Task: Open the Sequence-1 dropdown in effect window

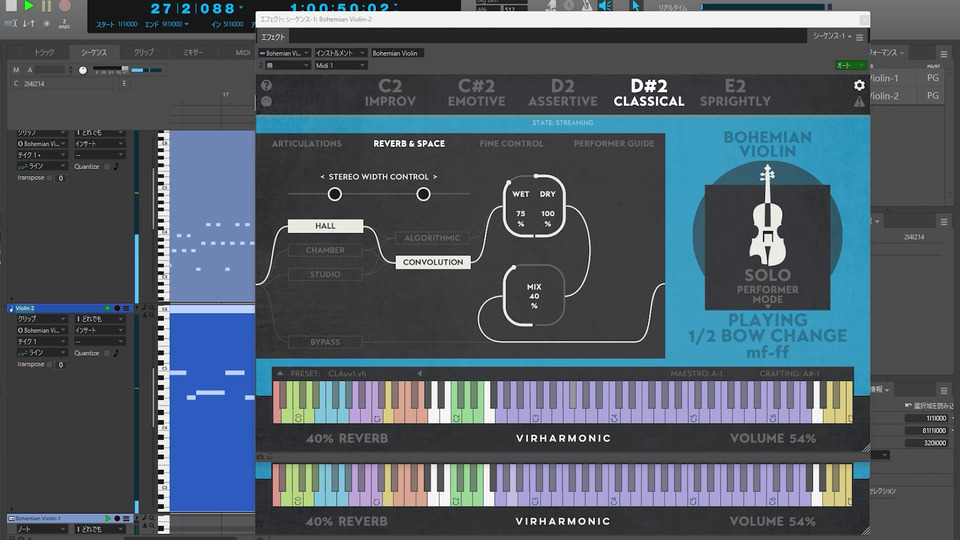Action: pos(832,37)
